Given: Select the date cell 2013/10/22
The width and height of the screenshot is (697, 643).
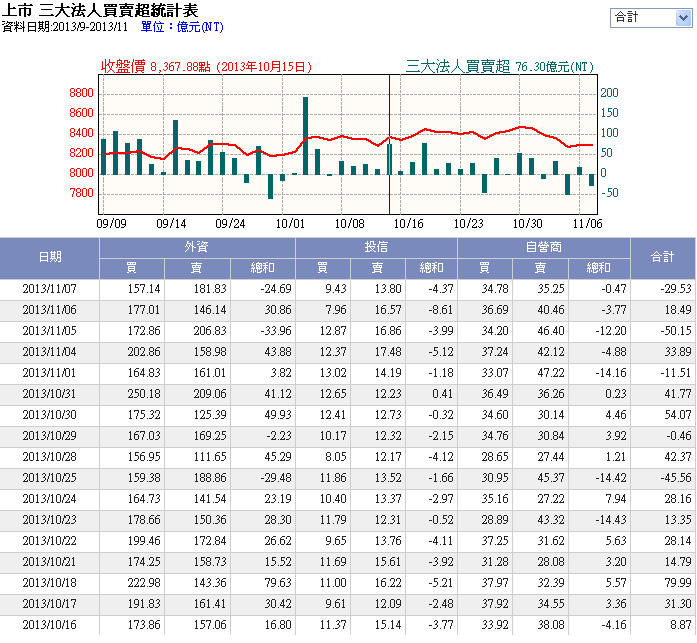Looking at the screenshot, I should 50,541.
